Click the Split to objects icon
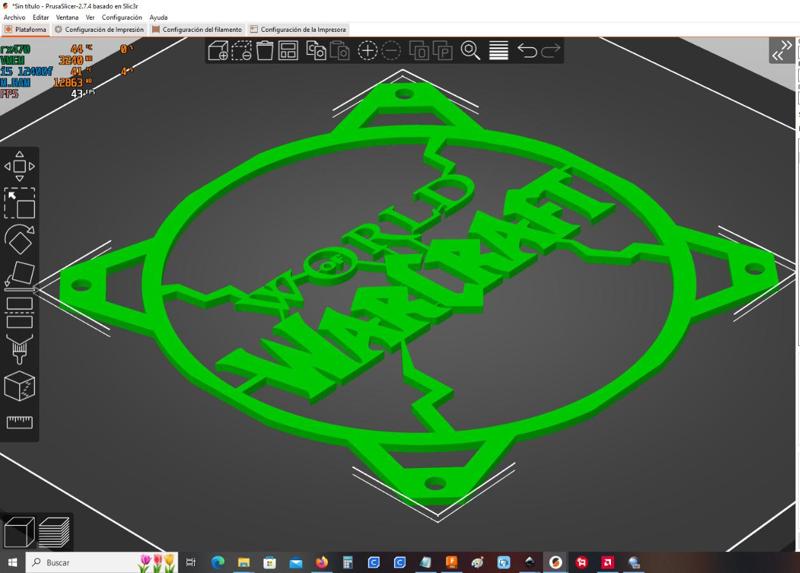This screenshot has width=800, height=573. (419, 51)
